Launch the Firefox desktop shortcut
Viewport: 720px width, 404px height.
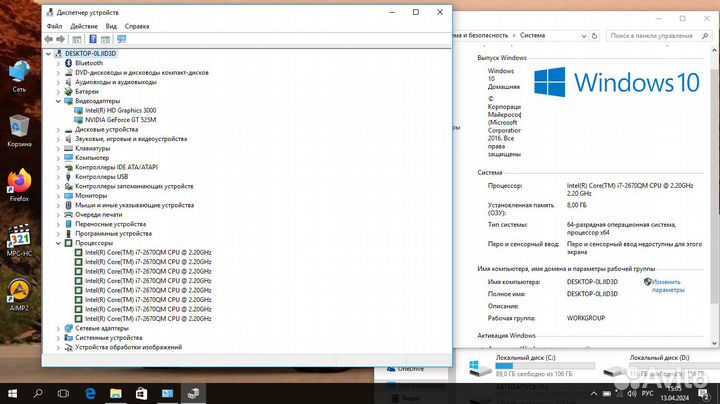point(19,185)
